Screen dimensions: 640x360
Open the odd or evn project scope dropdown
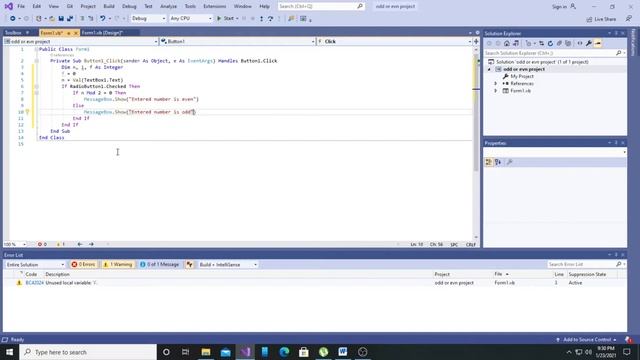80,41
